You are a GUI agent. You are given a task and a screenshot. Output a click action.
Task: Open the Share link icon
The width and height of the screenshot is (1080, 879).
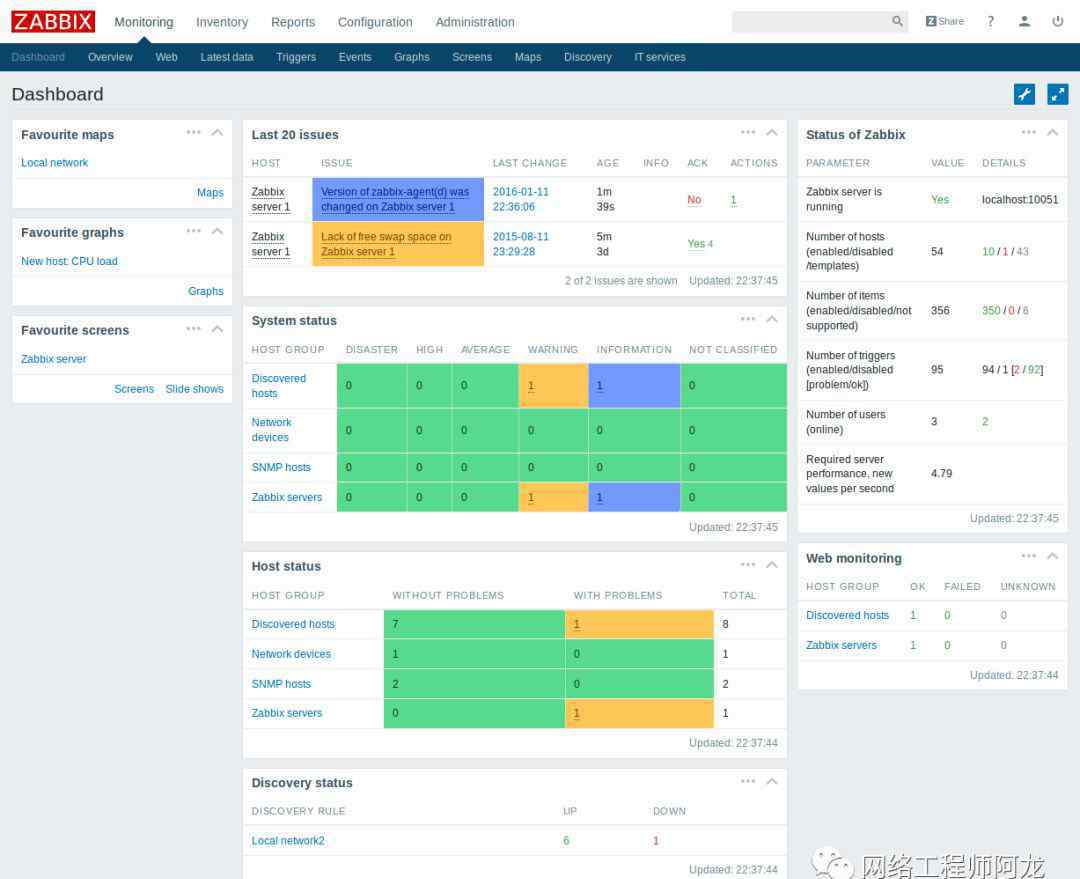(944, 21)
